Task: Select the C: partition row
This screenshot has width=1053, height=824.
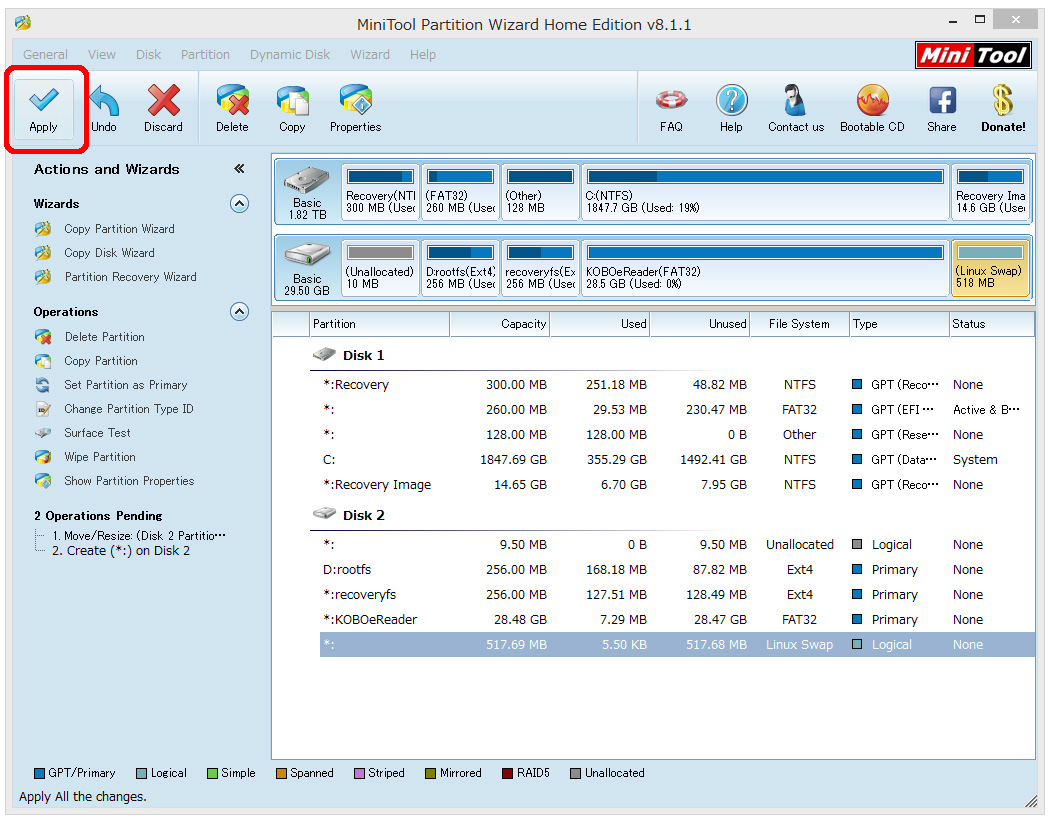Action: 677,460
